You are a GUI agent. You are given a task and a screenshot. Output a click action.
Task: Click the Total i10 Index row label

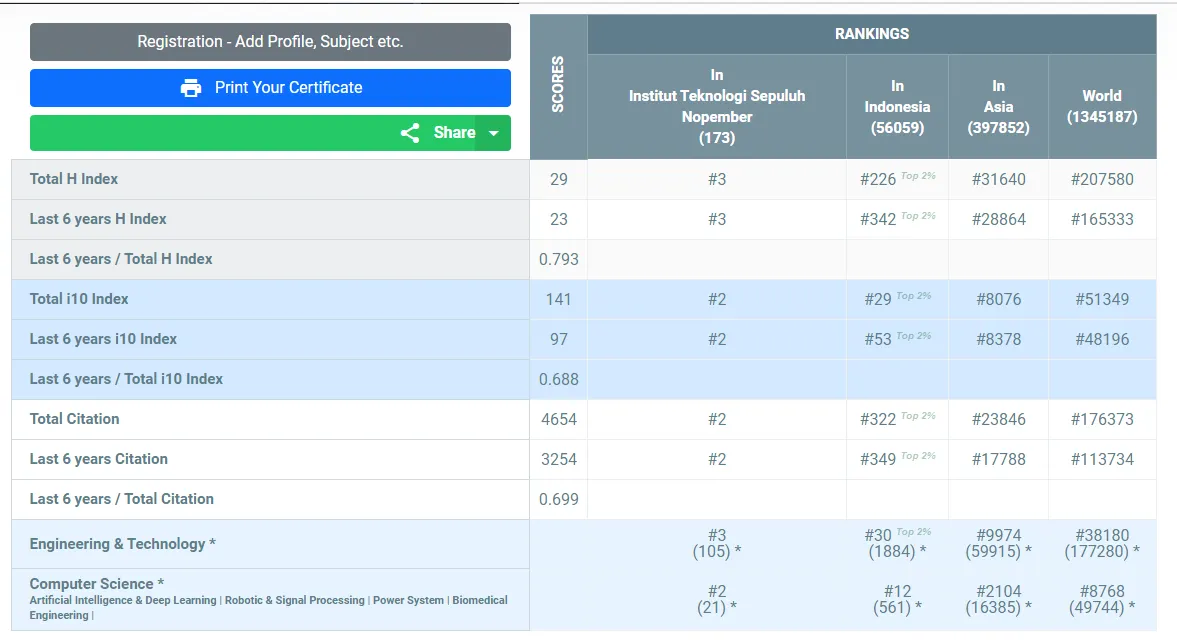pos(79,299)
